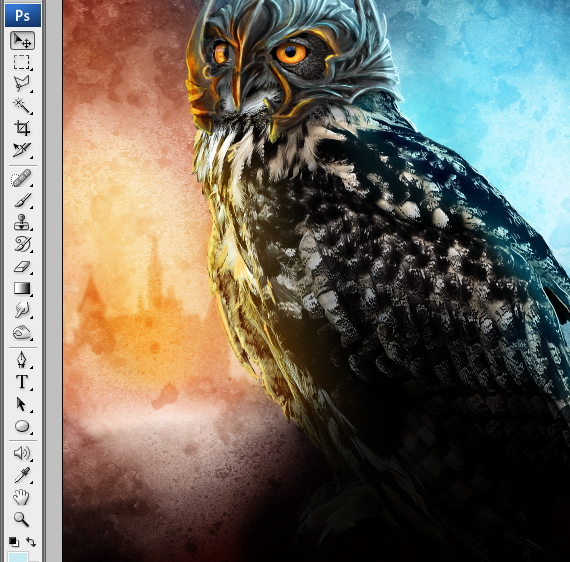570x562 pixels.
Task: Click the Ps logo atop the toolbox
Action: point(23,16)
